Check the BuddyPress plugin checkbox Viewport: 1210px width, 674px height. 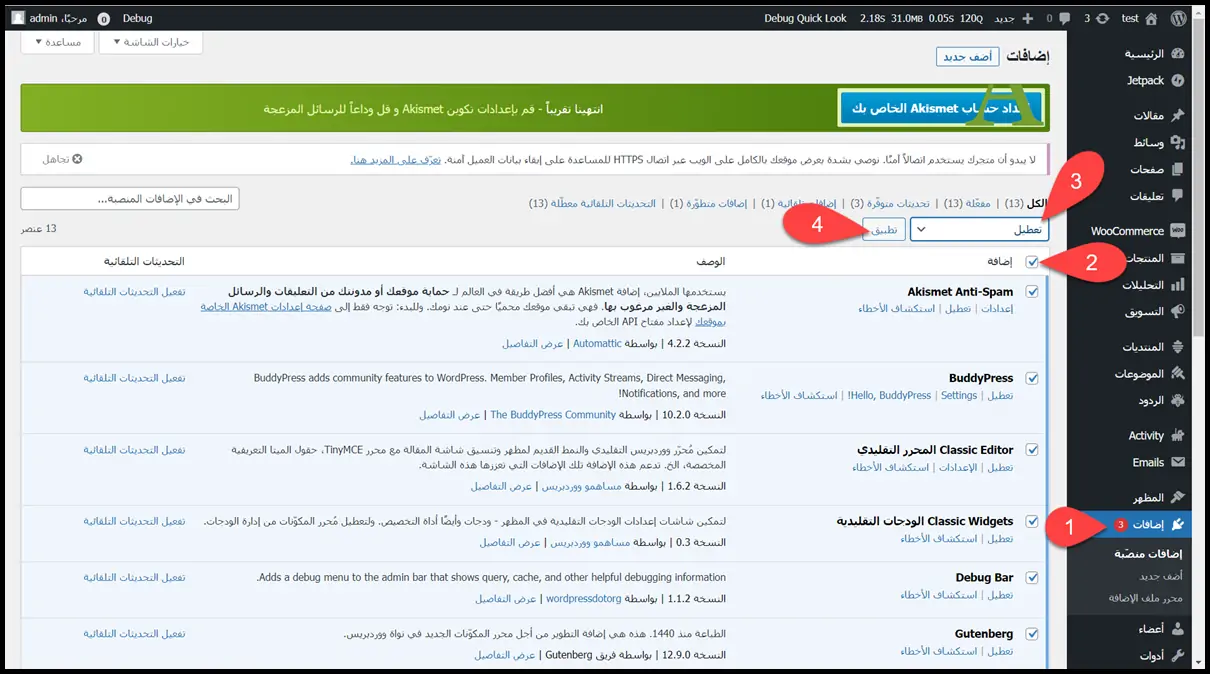click(1033, 377)
